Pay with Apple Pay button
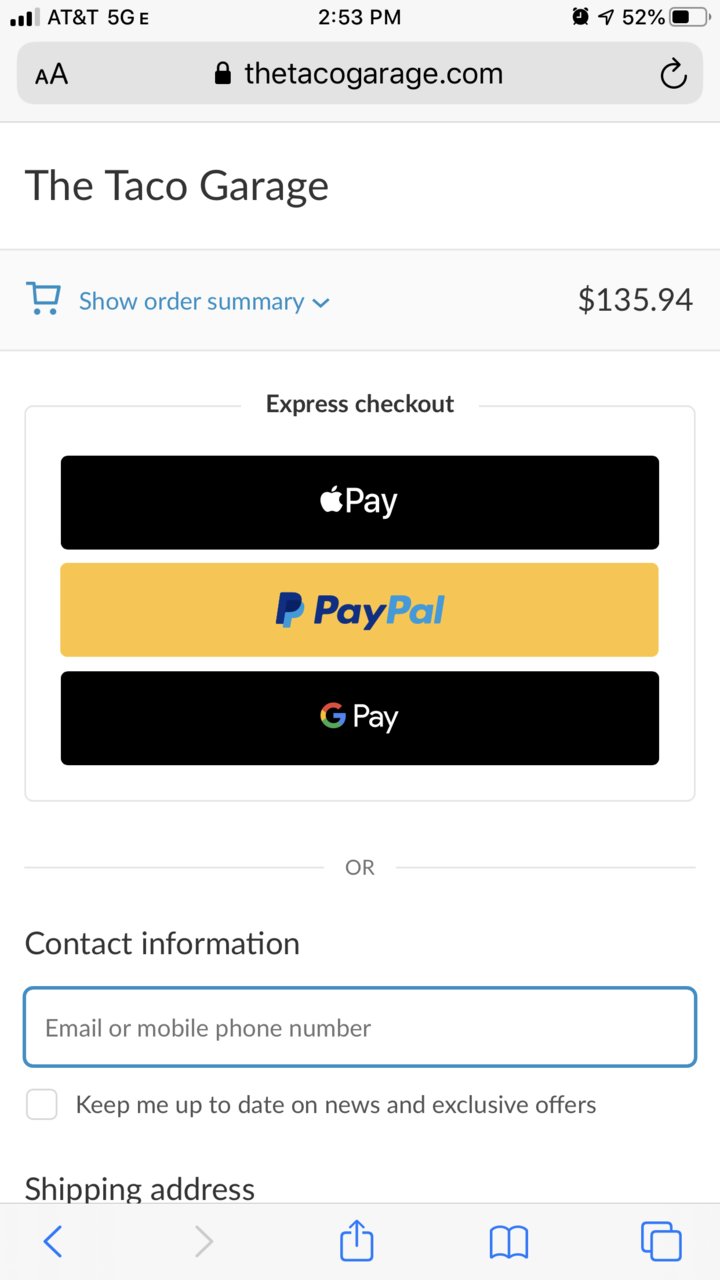The height and width of the screenshot is (1280, 720). click(360, 502)
